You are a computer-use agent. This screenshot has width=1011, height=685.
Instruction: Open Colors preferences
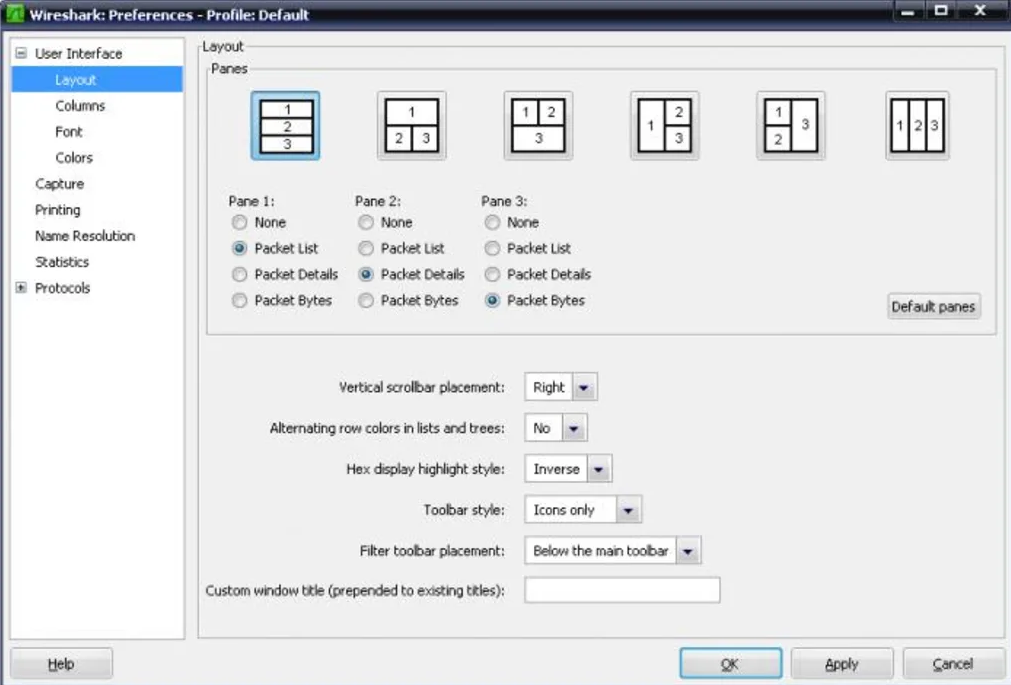click(74, 158)
